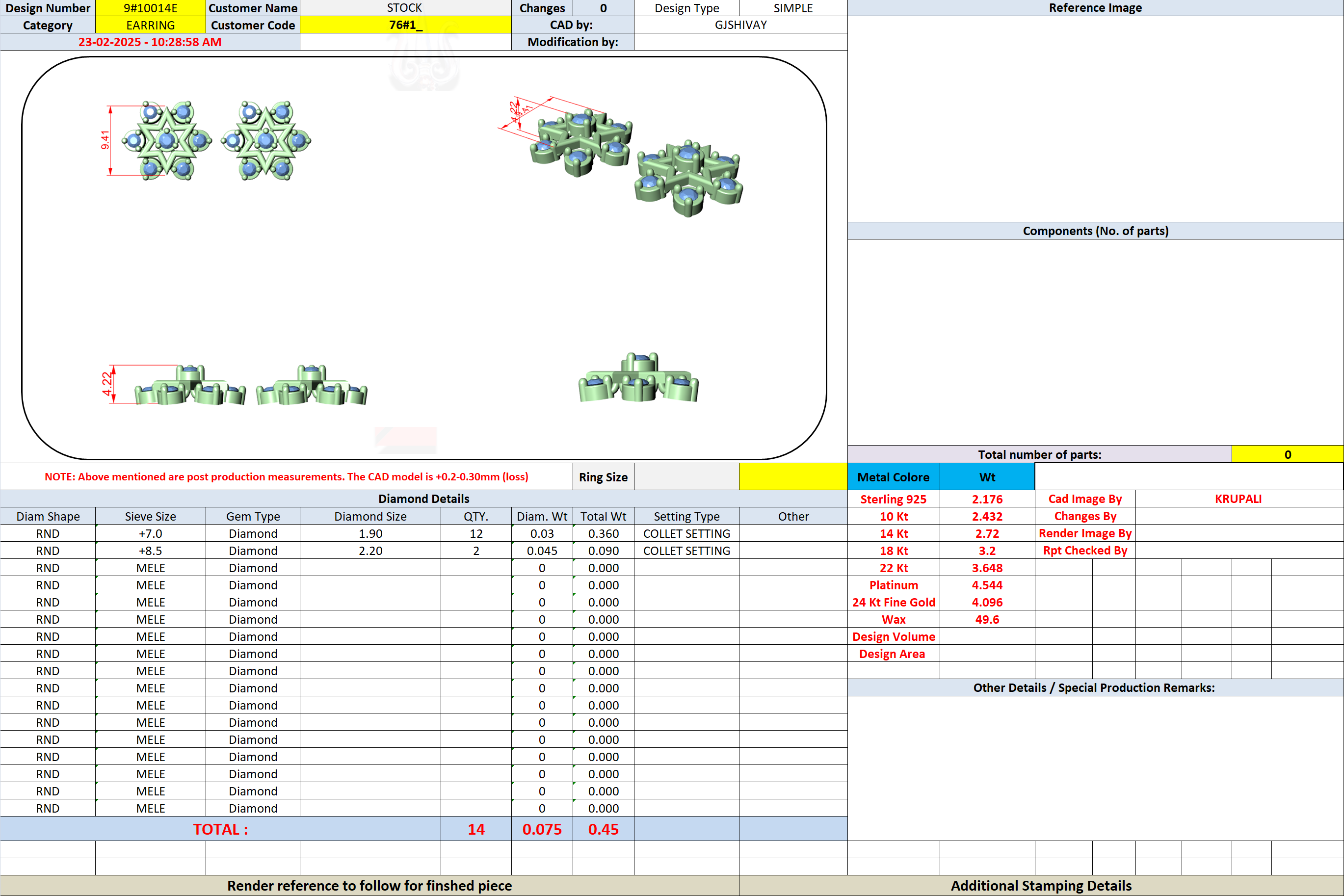The height and width of the screenshot is (896, 1344).
Task: Select the grand total weight 0.45
Action: click(x=604, y=829)
